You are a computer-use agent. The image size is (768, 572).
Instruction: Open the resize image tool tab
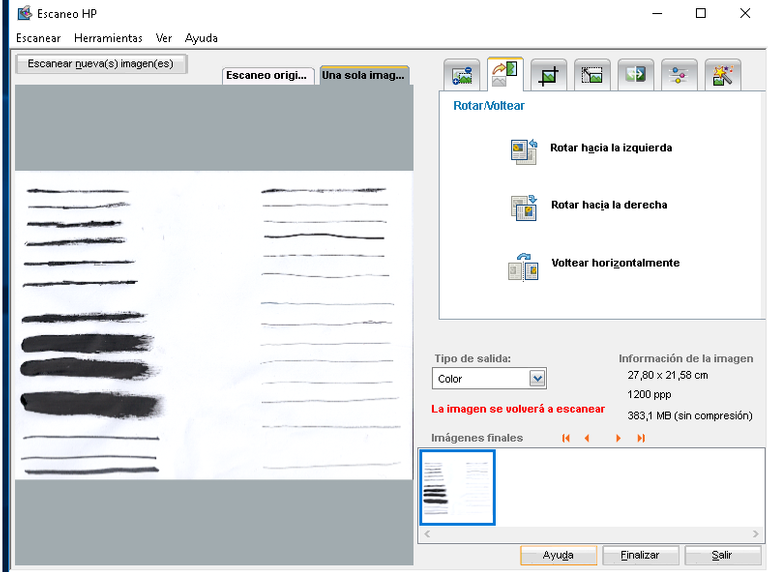(591, 75)
